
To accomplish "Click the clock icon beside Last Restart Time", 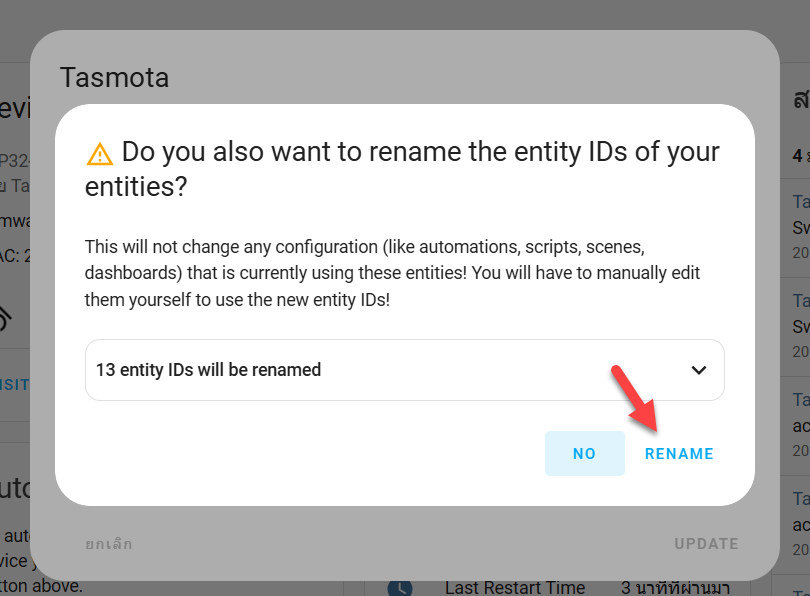I will 400,588.
